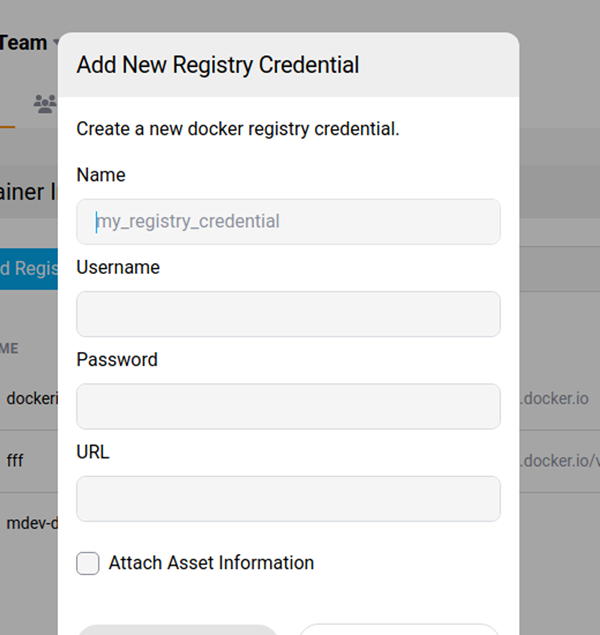The height and width of the screenshot is (635, 600).
Task: Sort by the NAME column header
Action: coord(10,348)
